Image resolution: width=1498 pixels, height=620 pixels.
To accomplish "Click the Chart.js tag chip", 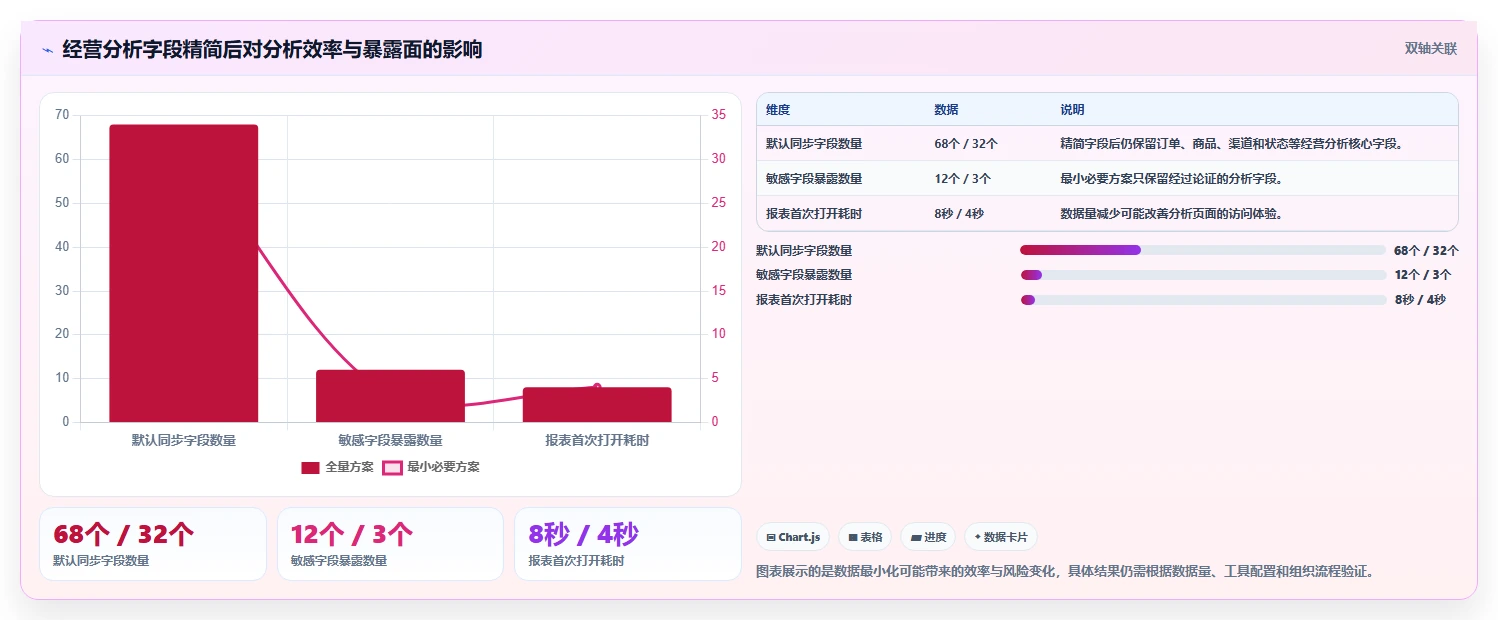I will pyautogui.click(x=793, y=537).
